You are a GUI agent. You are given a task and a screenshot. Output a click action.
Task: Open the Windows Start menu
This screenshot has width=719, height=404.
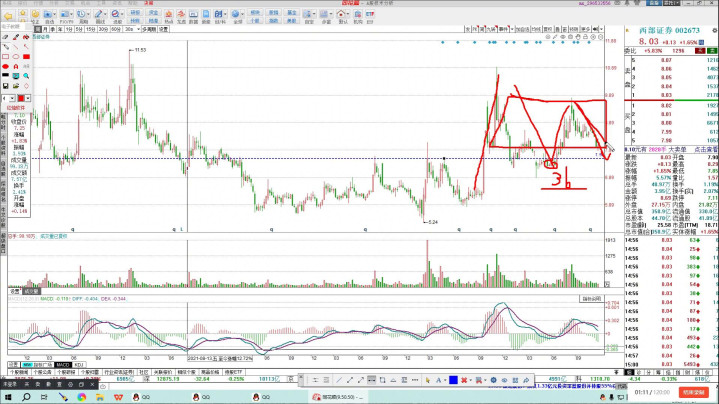[x=8, y=397]
